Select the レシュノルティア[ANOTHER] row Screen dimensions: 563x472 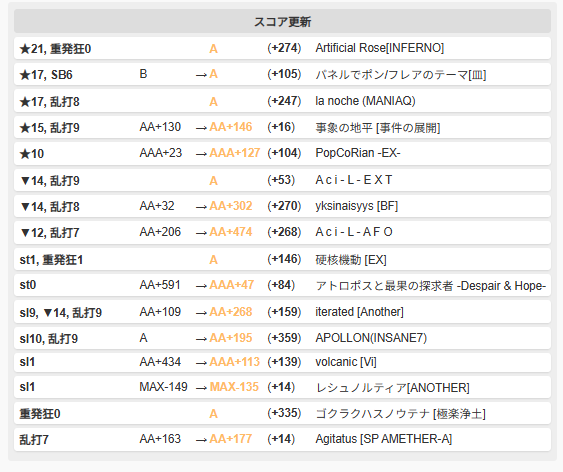point(282,387)
